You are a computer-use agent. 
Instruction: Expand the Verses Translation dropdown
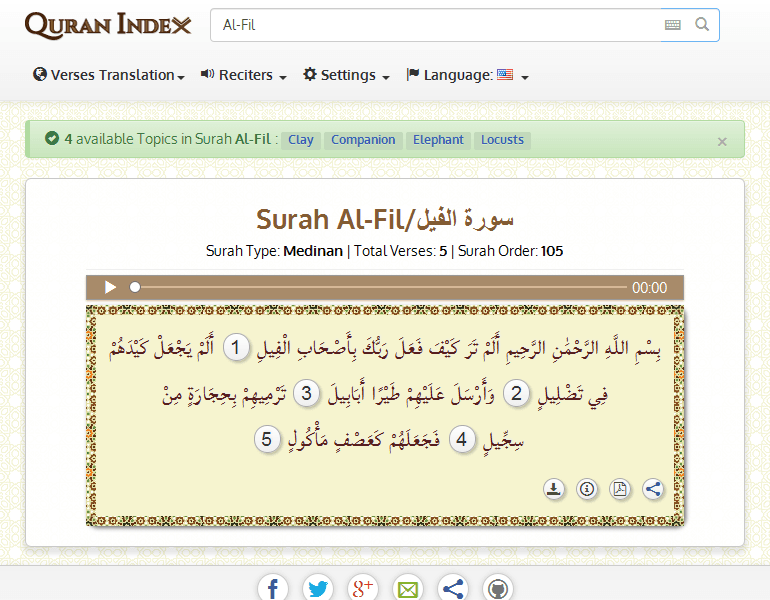click(x=109, y=75)
